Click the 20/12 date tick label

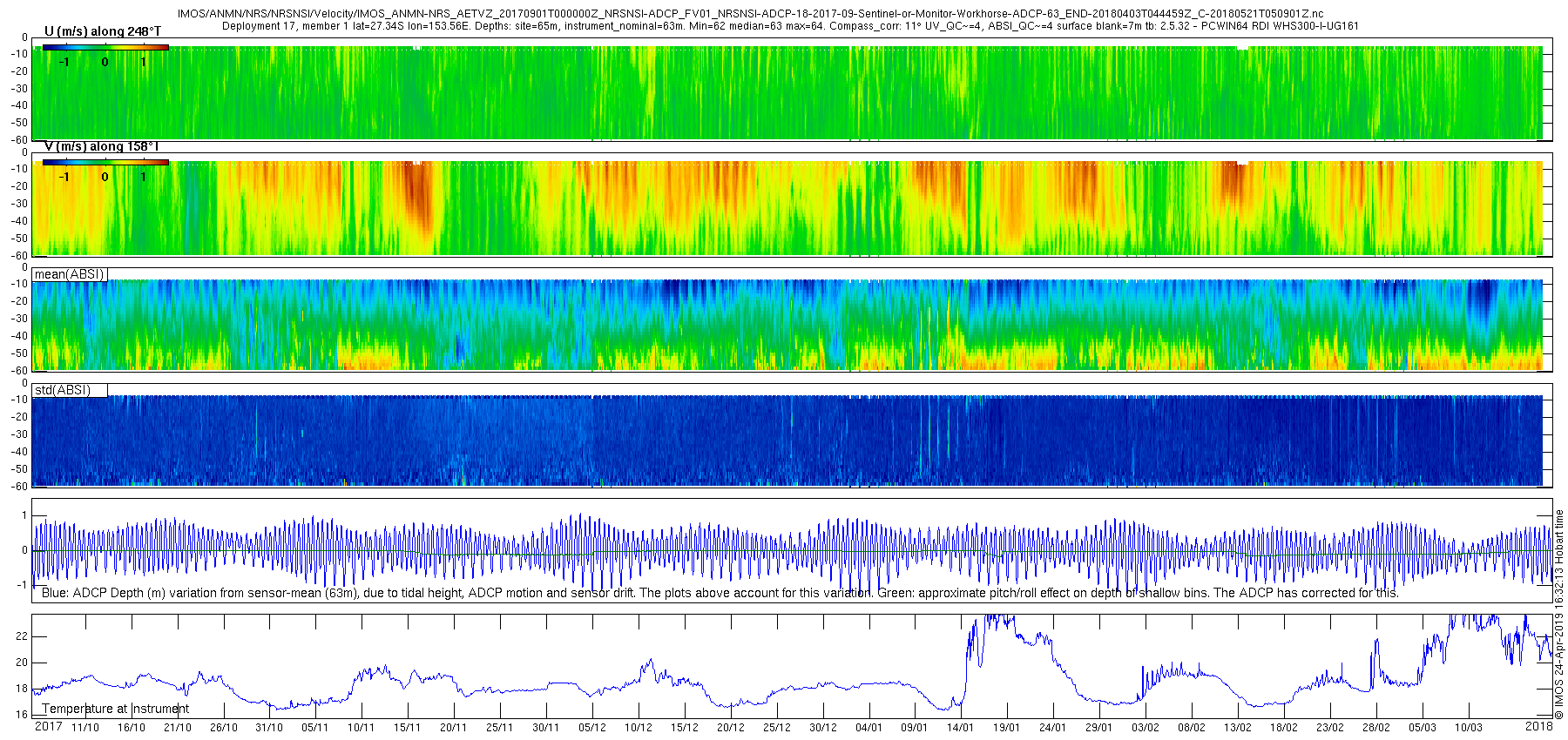point(731,728)
